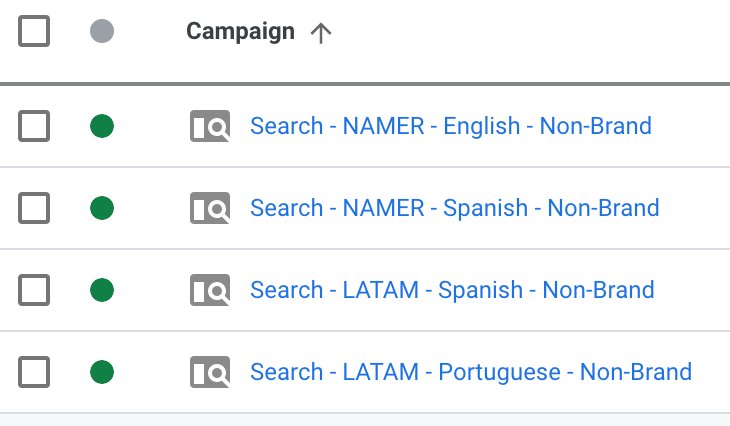Check the LATAM Spanish Non-Brand campaign checkbox

[34, 290]
